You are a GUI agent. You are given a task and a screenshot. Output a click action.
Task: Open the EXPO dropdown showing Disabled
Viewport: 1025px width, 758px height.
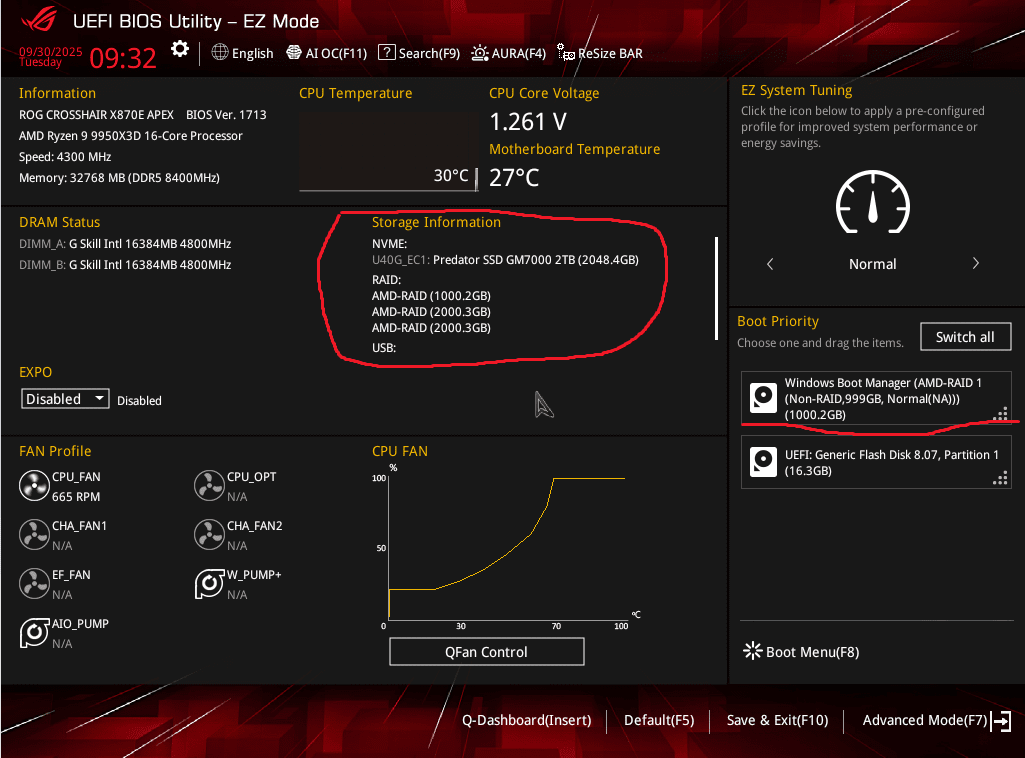(x=65, y=399)
